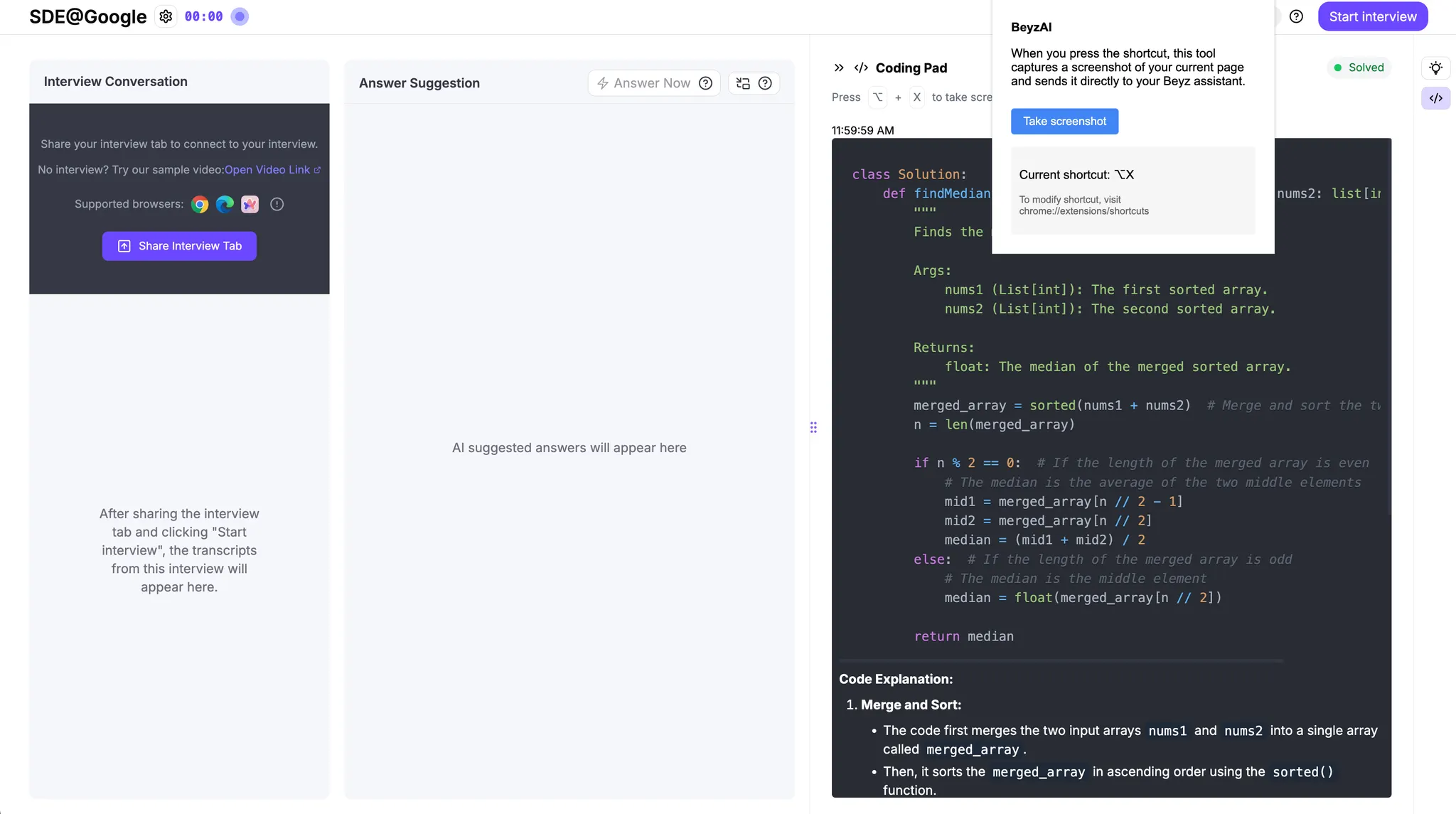Click the purple recording indicator dot

[240, 16]
